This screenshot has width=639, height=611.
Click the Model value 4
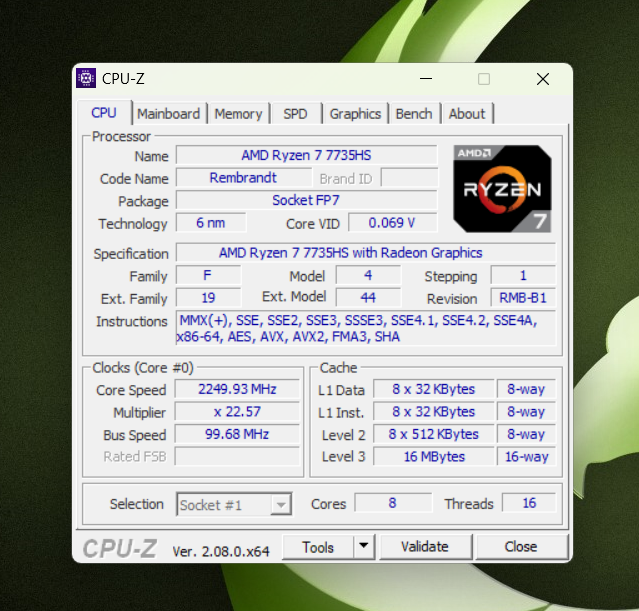pyautogui.click(x=368, y=276)
